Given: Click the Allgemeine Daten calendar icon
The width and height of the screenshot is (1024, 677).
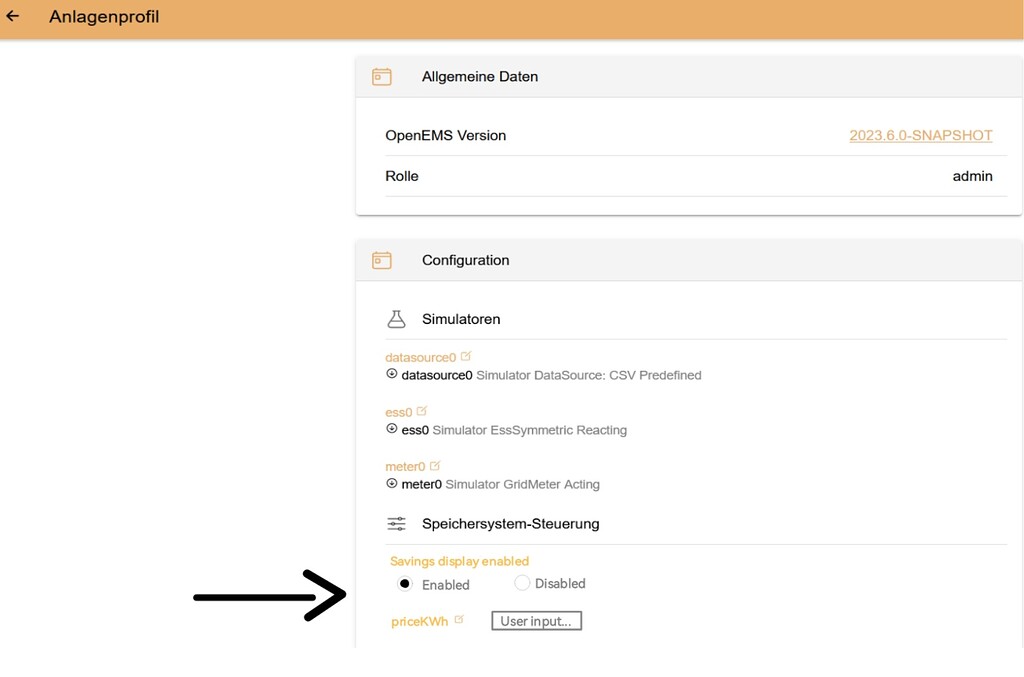Looking at the screenshot, I should click(381, 75).
